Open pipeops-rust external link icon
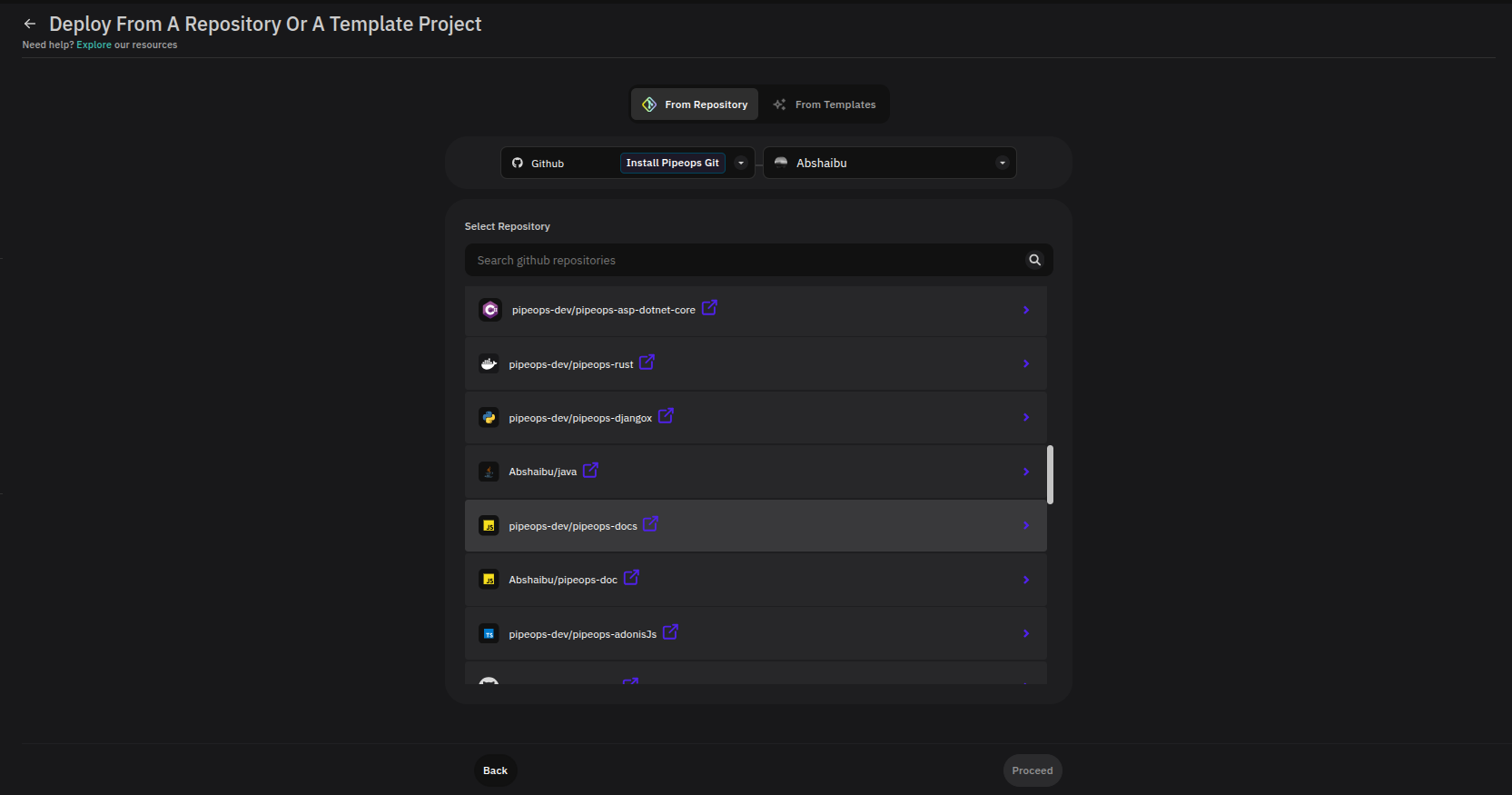This screenshot has width=1512, height=795. coord(647,362)
